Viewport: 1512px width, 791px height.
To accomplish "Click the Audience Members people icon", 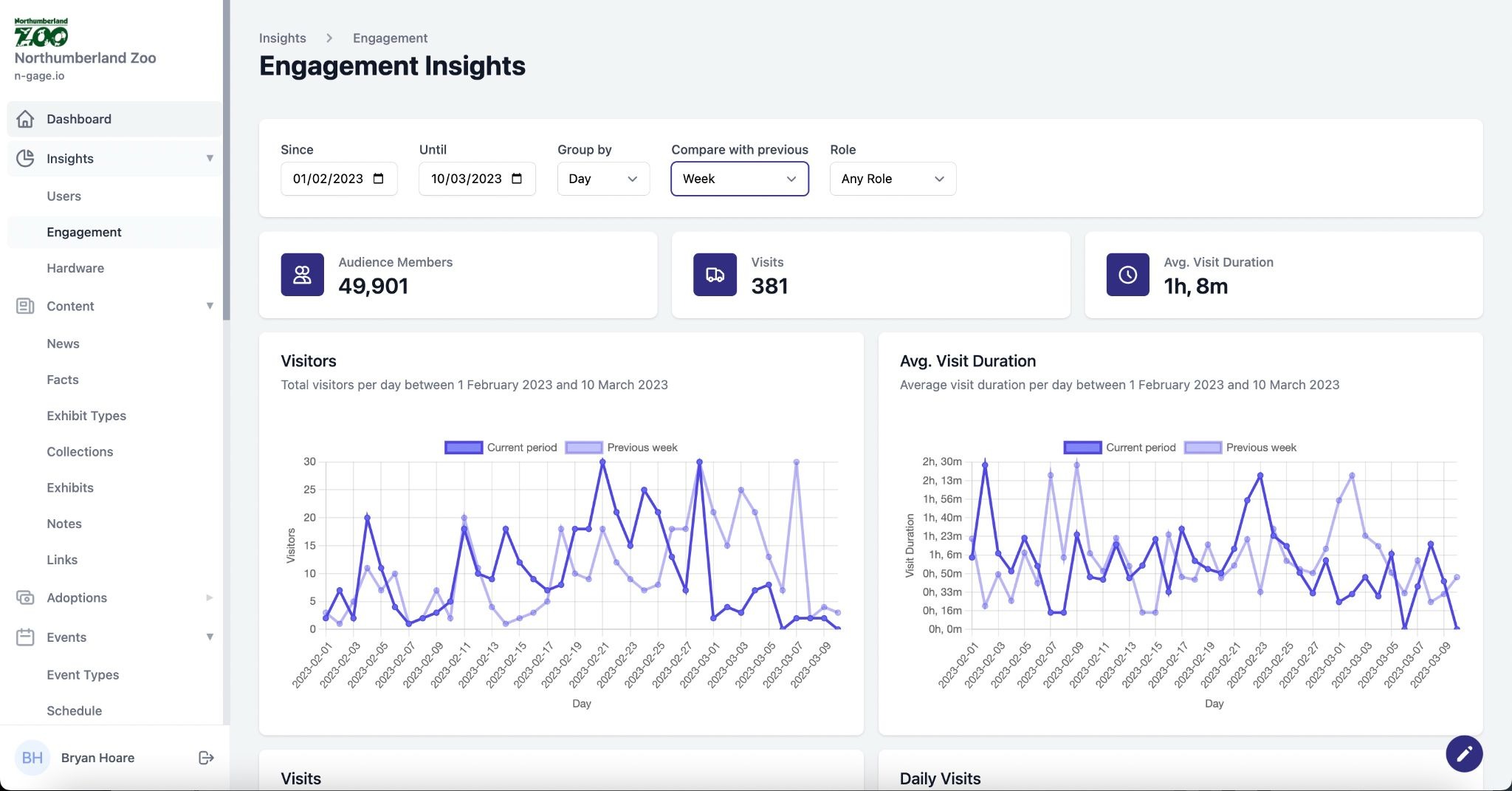I will point(302,275).
